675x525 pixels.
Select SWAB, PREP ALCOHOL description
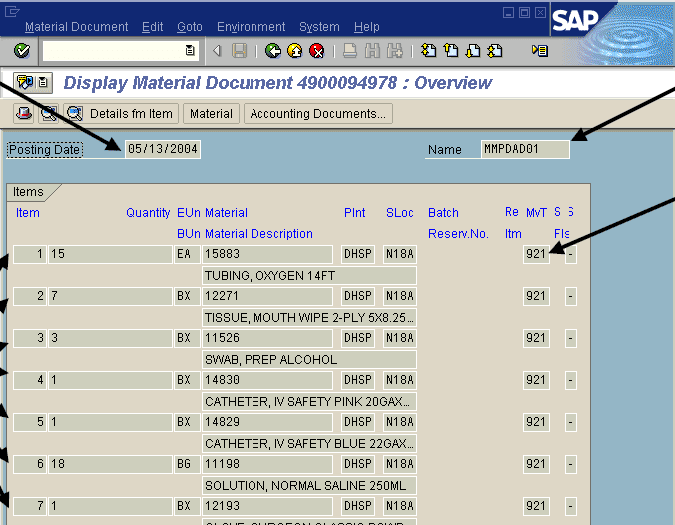pos(310,359)
